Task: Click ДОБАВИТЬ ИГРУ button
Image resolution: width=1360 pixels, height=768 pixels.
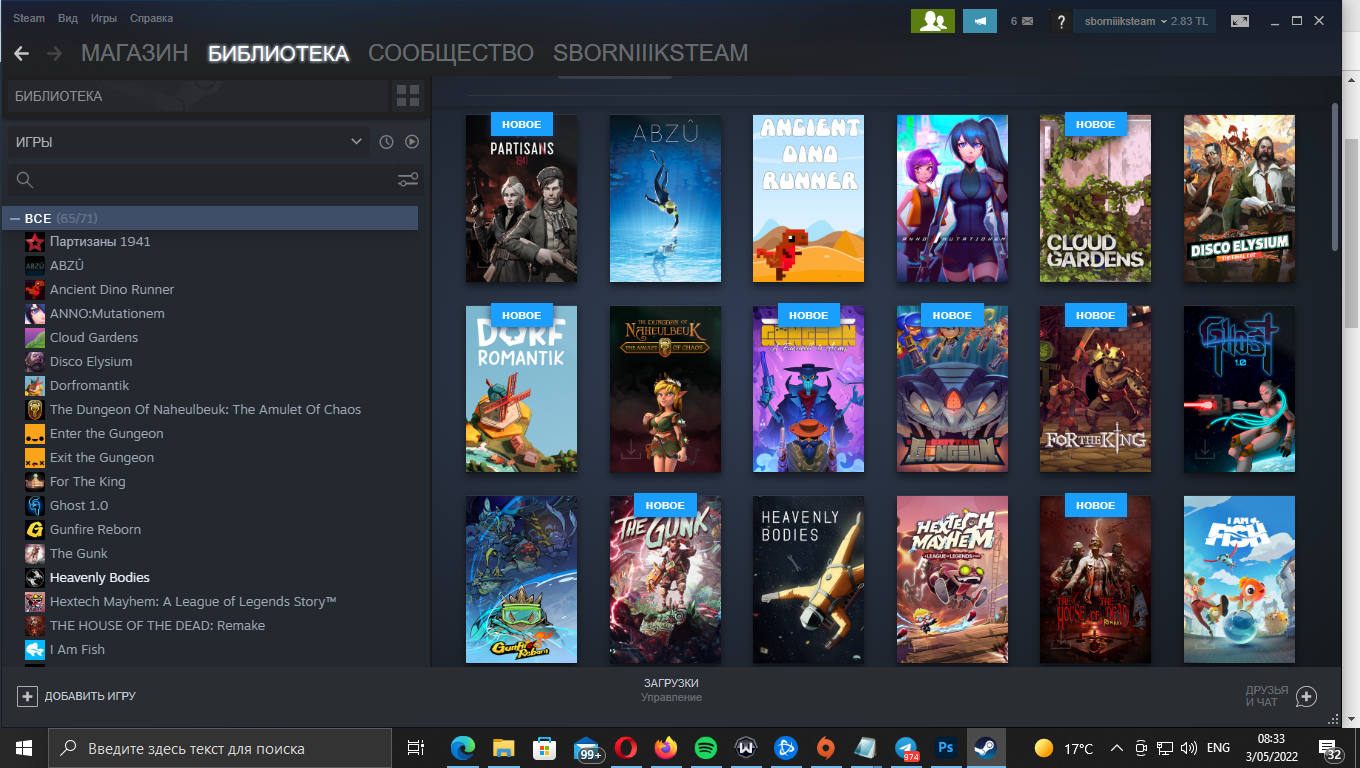Action: tap(77, 696)
